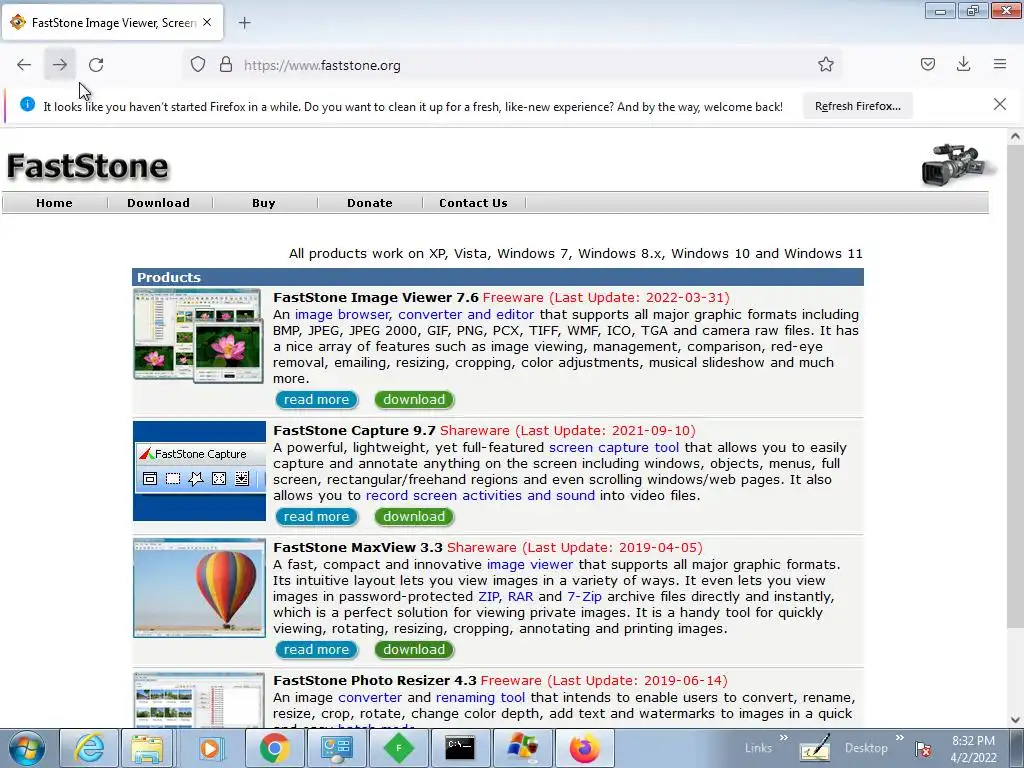Follow the image viewer link

click(530, 565)
